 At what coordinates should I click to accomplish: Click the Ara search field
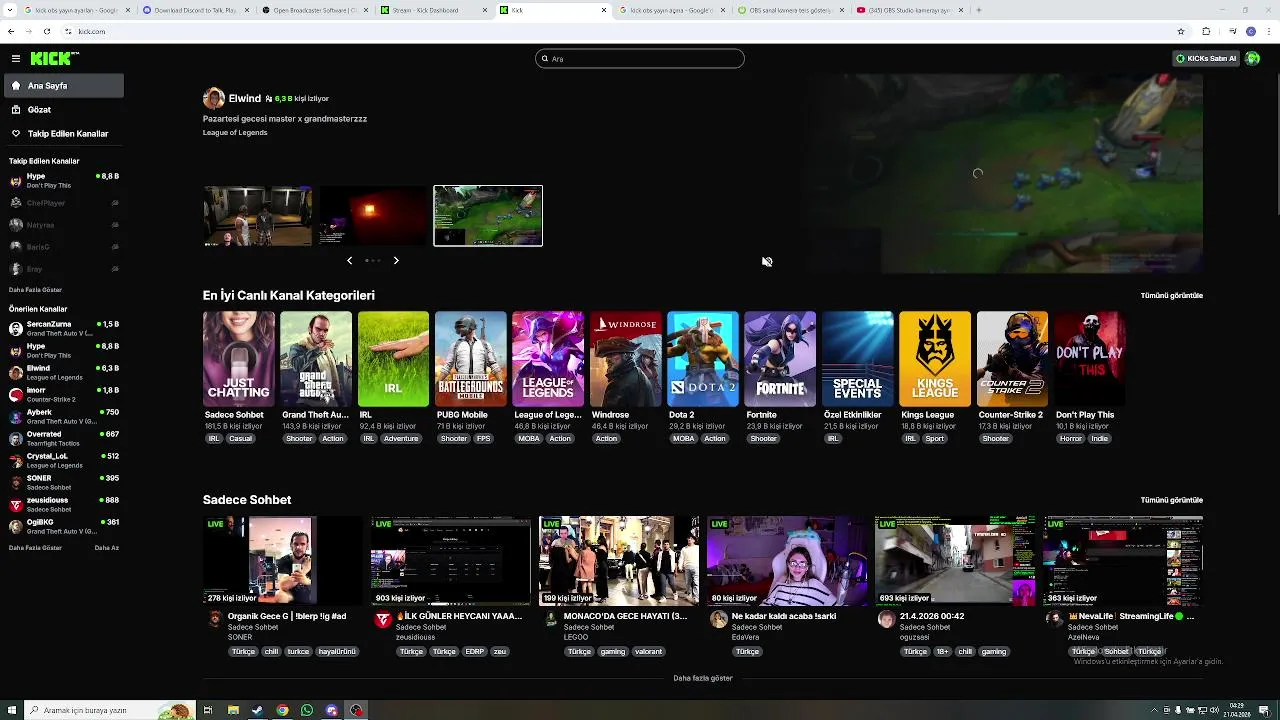point(640,59)
